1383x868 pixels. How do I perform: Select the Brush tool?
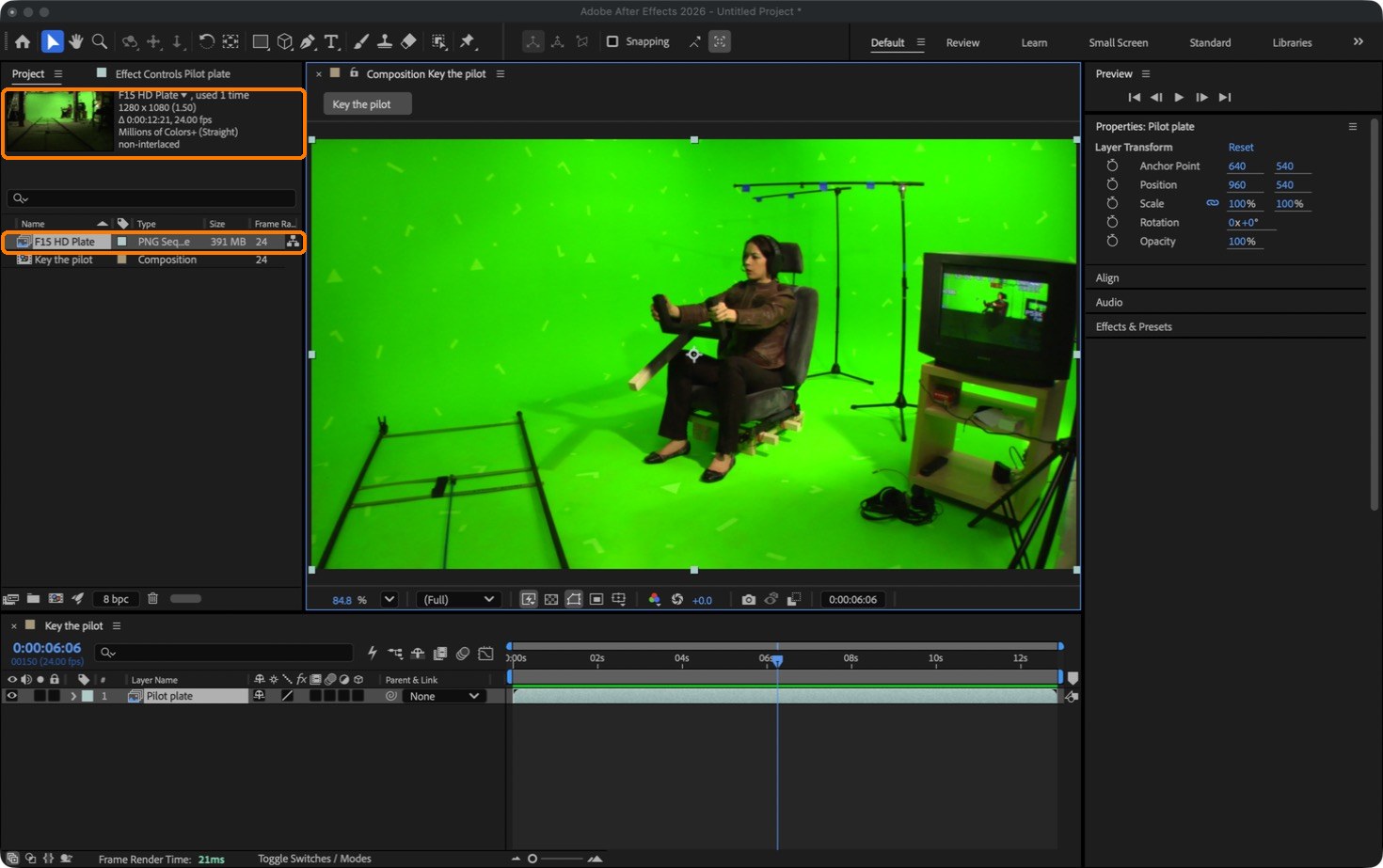[361, 41]
